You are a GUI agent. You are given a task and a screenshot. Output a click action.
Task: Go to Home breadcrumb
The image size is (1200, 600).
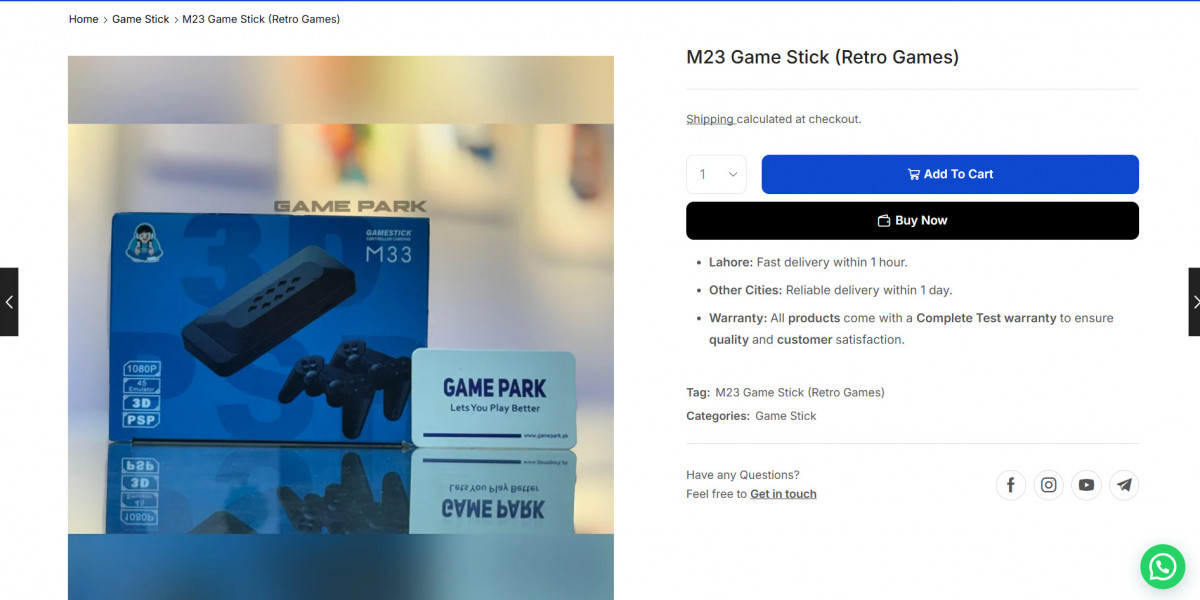click(84, 19)
